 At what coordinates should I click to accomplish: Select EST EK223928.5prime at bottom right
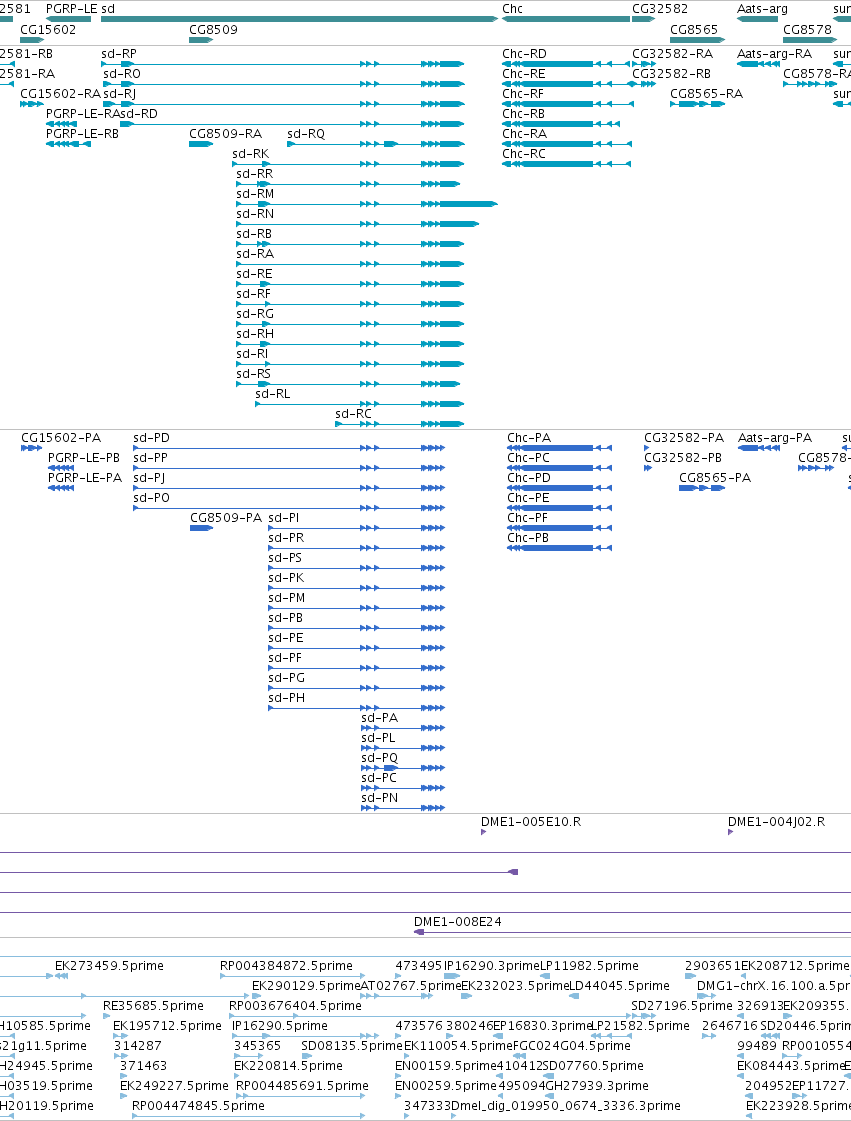751,1116
